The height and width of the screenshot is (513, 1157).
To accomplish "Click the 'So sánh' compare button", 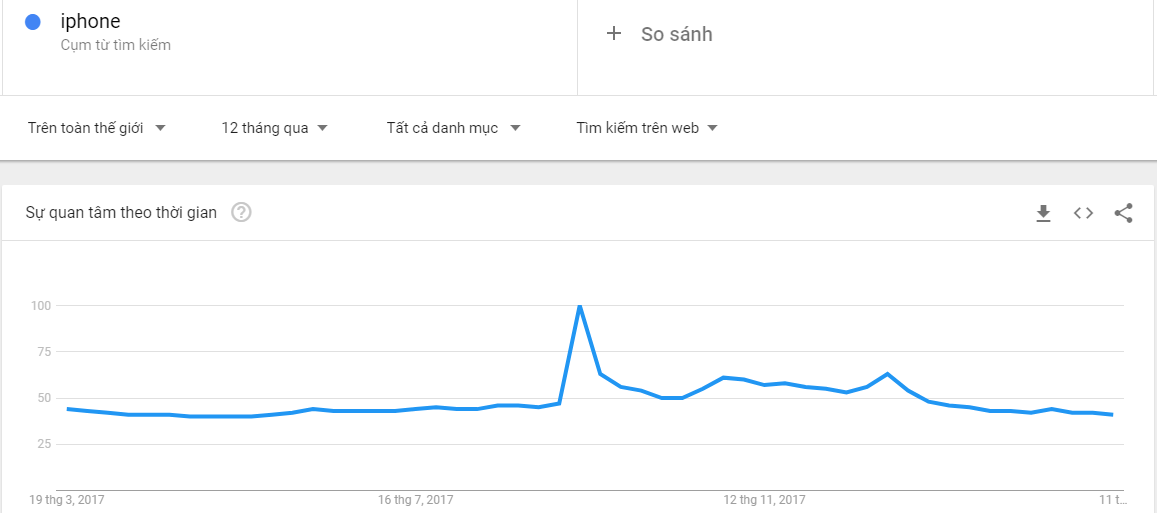I will 676,34.
